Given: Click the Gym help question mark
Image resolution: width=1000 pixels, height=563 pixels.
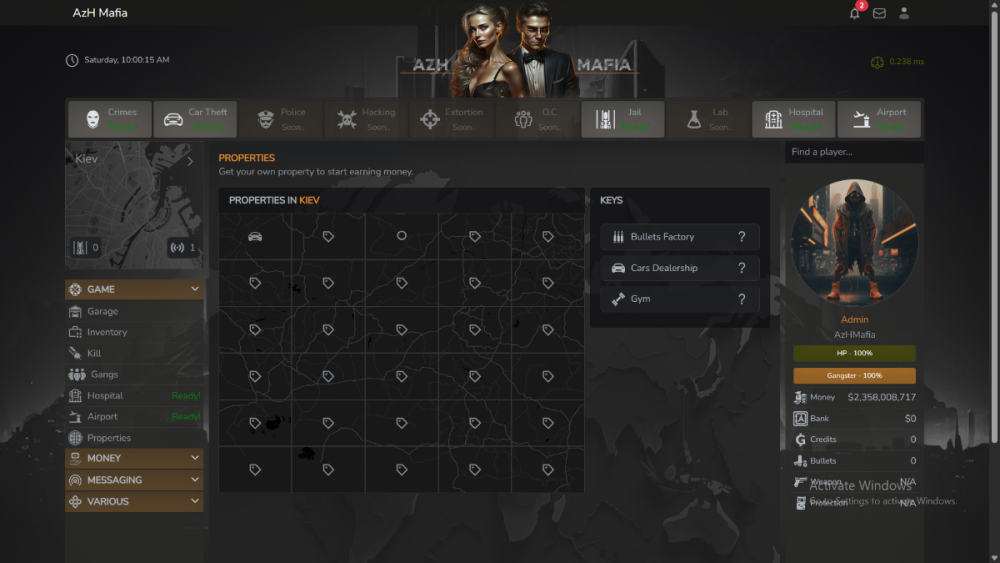Looking at the screenshot, I should click(741, 299).
